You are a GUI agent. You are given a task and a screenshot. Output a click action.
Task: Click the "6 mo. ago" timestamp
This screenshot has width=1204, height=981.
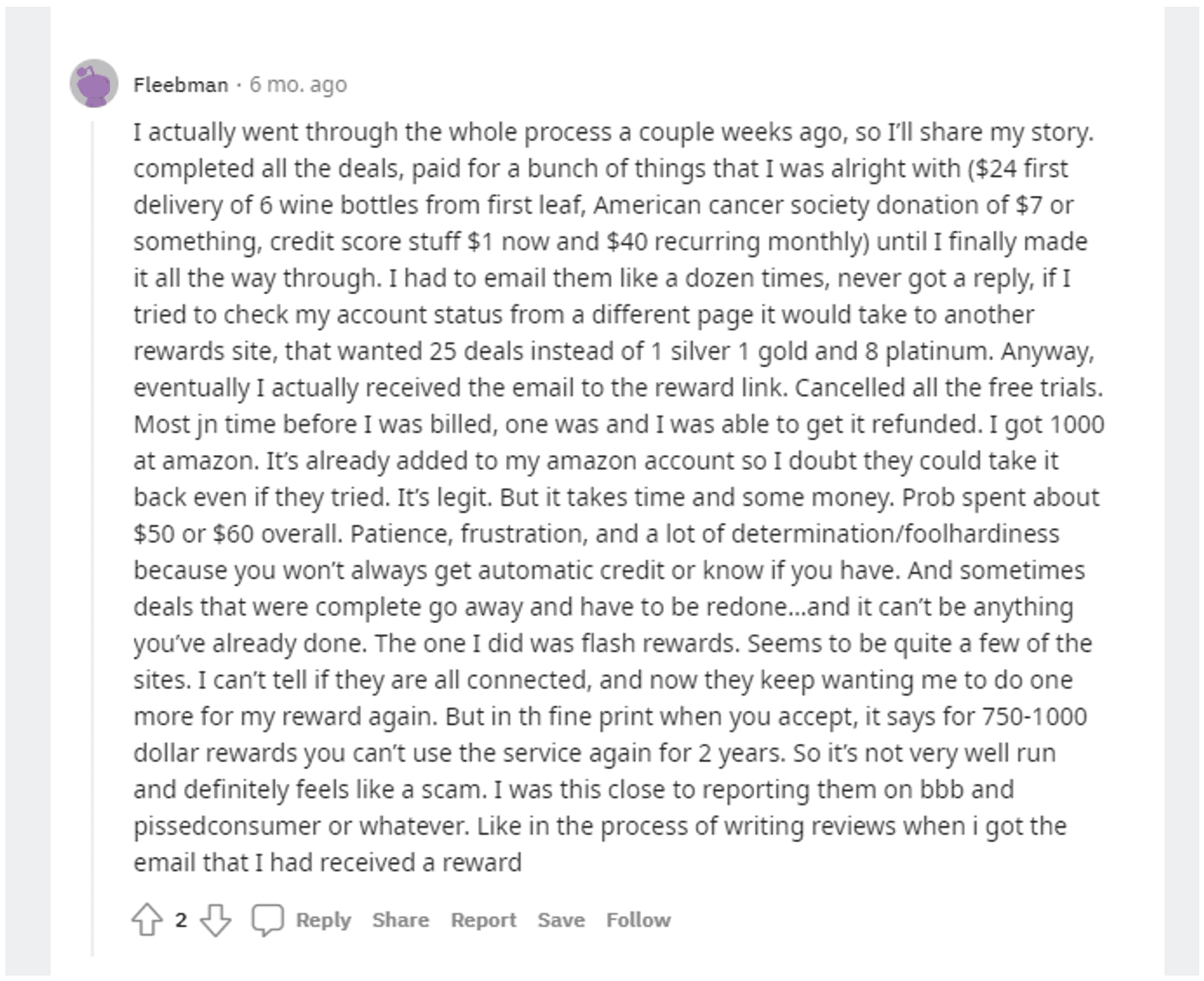pos(298,85)
